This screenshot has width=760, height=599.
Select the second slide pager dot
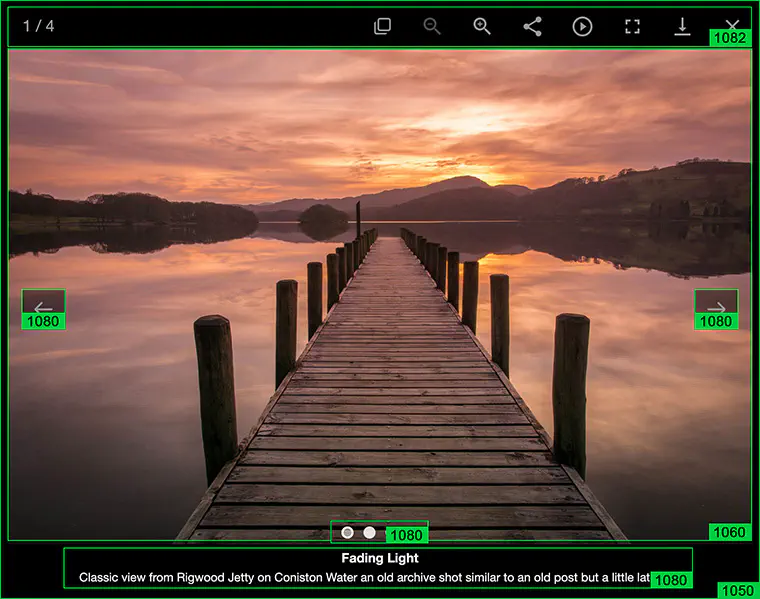point(369,533)
